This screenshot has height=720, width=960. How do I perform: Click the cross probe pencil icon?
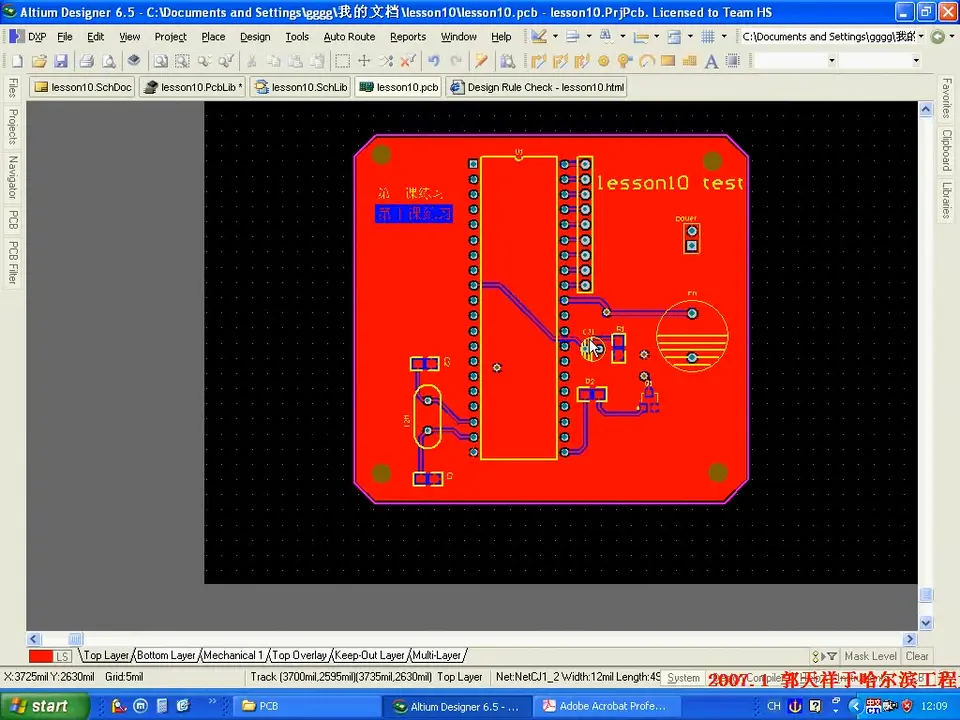[481, 61]
